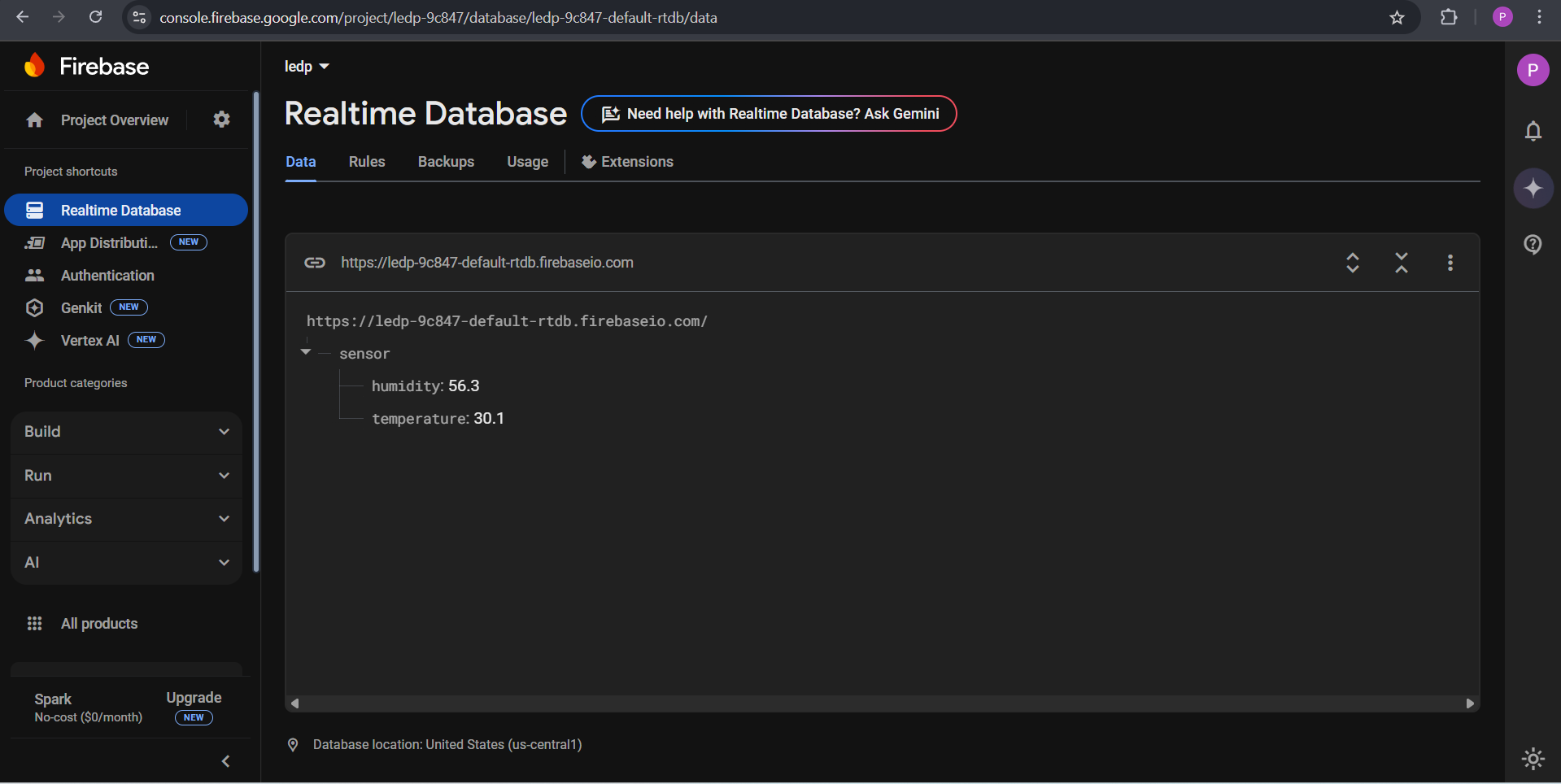Click horizontal scrollbar left arrow
This screenshot has width=1561, height=784.
pyautogui.click(x=295, y=703)
